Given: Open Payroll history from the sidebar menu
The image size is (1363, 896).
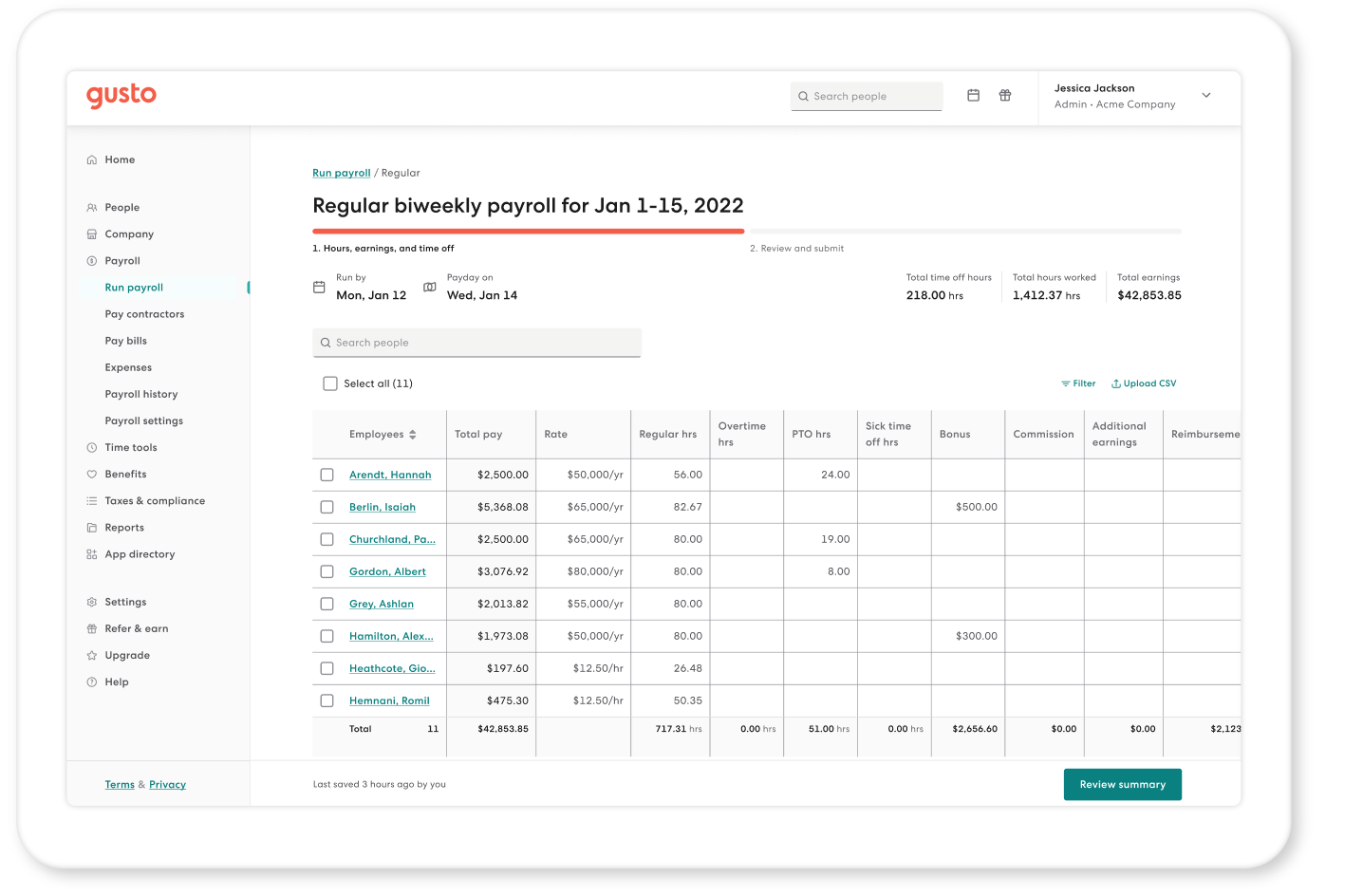Looking at the screenshot, I should coord(140,394).
